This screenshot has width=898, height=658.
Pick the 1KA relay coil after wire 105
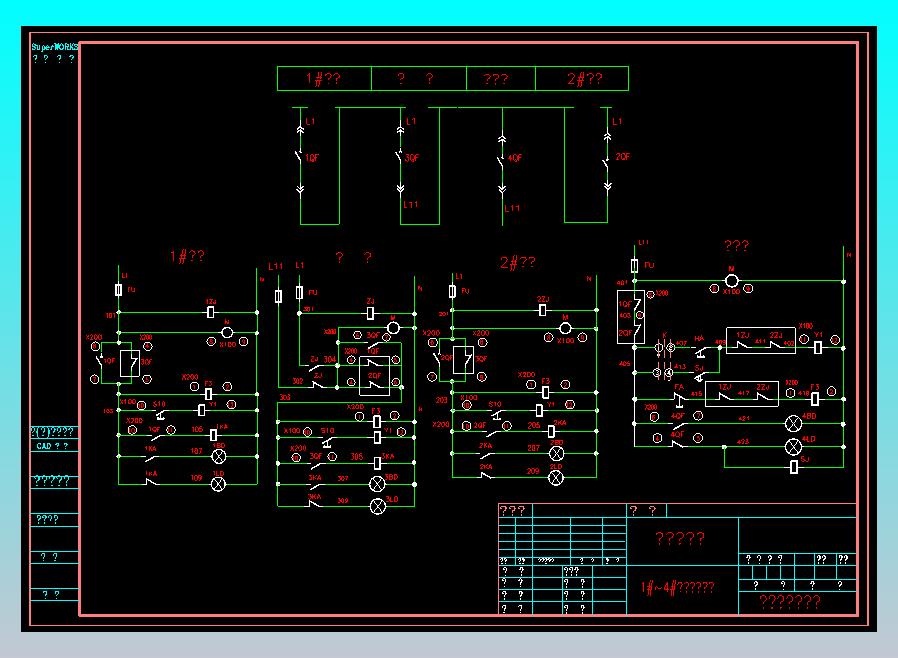(x=213, y=435)
